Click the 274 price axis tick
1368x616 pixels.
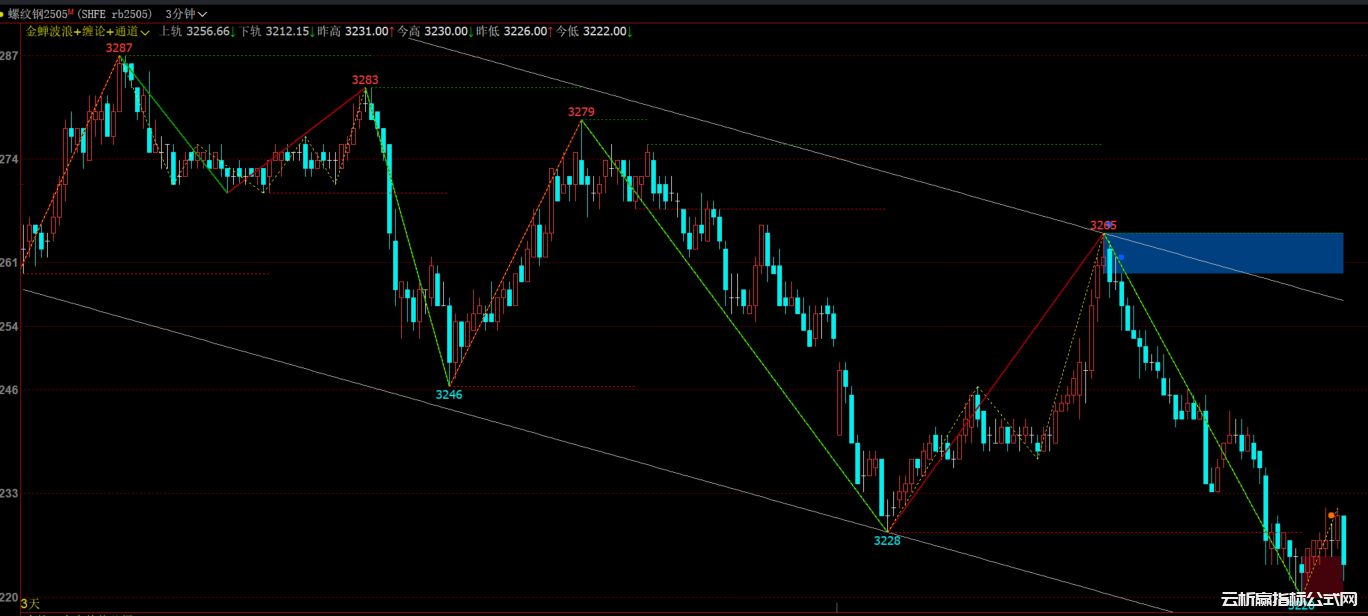click(9, 159)
